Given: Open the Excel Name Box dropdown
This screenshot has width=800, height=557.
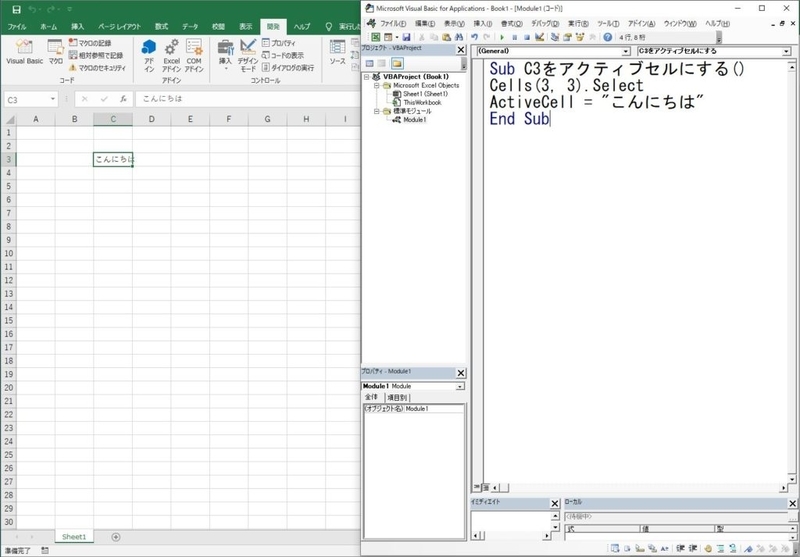Looking at the screenshot, I should pyautogui.click(x=53, y=99).
